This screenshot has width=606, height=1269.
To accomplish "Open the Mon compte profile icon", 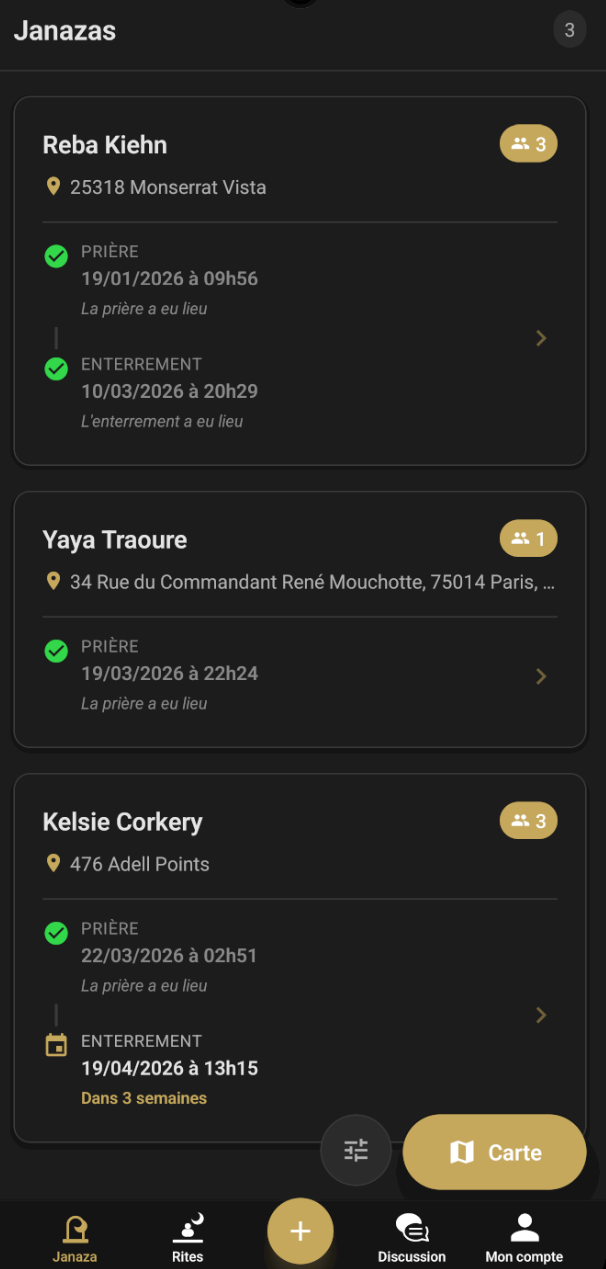I will point(525,1234).
